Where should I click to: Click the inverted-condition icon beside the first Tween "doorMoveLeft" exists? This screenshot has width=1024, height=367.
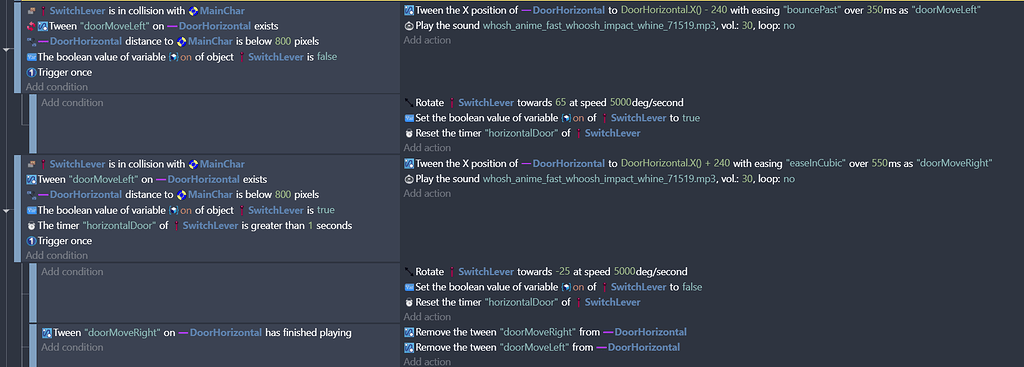click(x=31, y=26)
